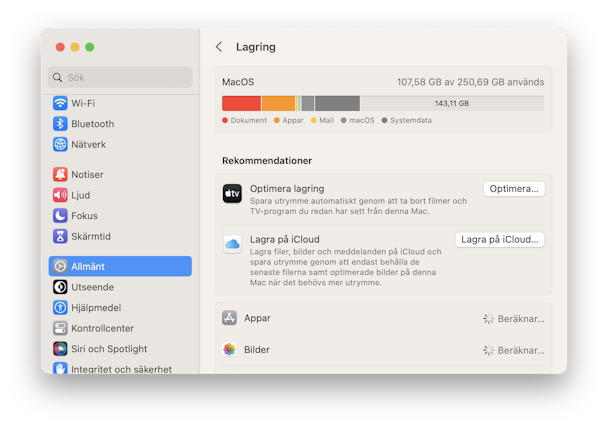Click the Wi-Fi icon in sidebar

(60, 103)
